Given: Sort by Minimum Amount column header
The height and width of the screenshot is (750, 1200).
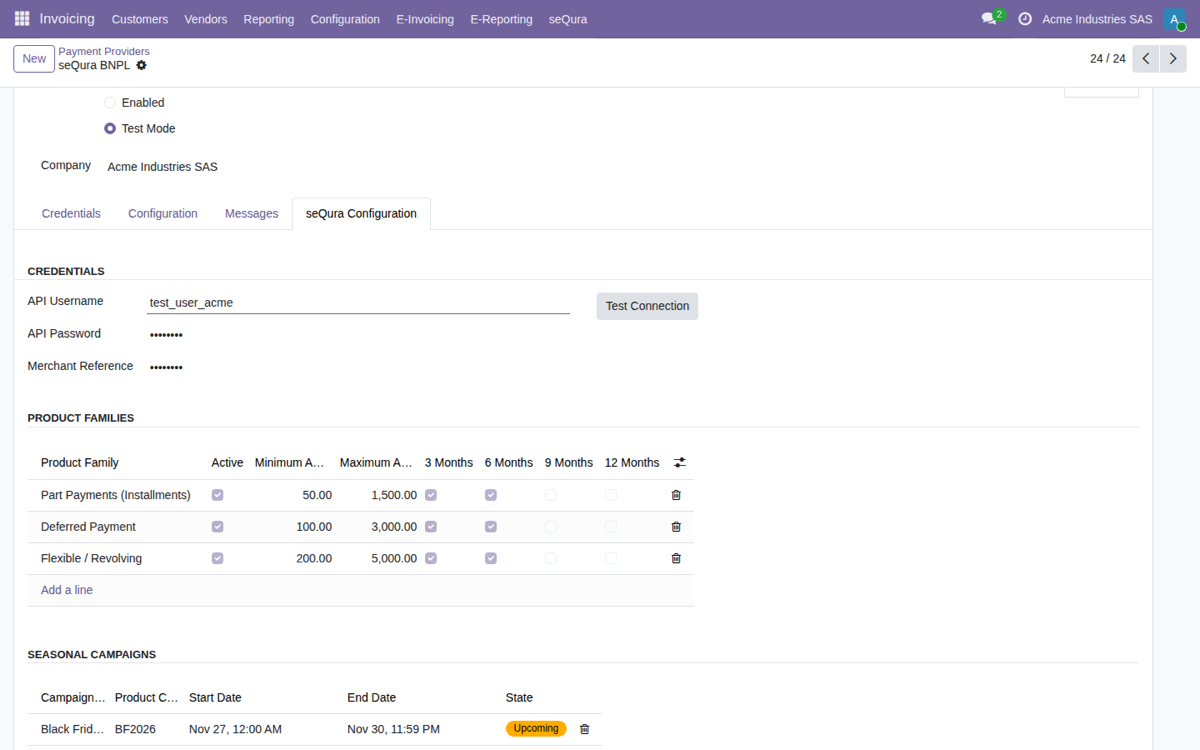Looking at the screenshot, I should click(290, 463).
